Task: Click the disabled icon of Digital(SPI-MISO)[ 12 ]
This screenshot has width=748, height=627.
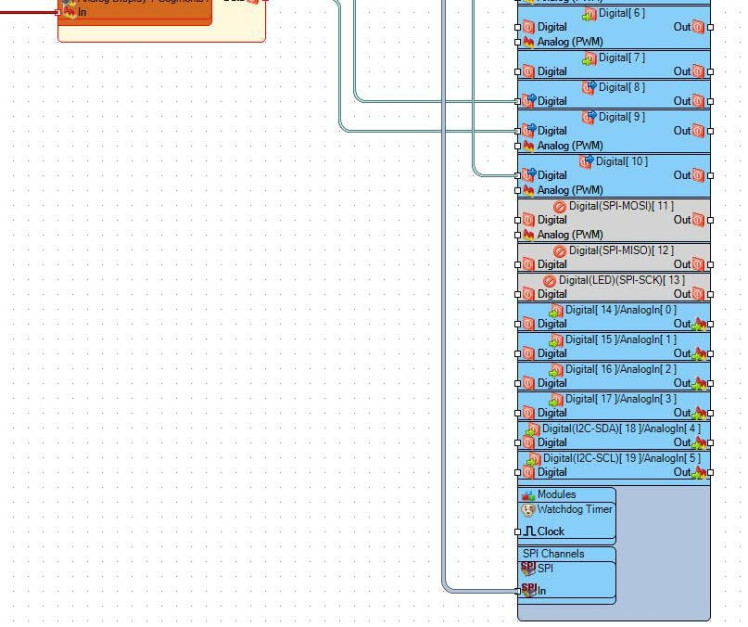Action: click(560, 251)
